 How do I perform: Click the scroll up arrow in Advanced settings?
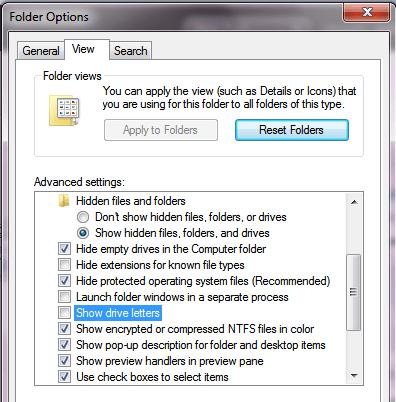coord(354,202)
